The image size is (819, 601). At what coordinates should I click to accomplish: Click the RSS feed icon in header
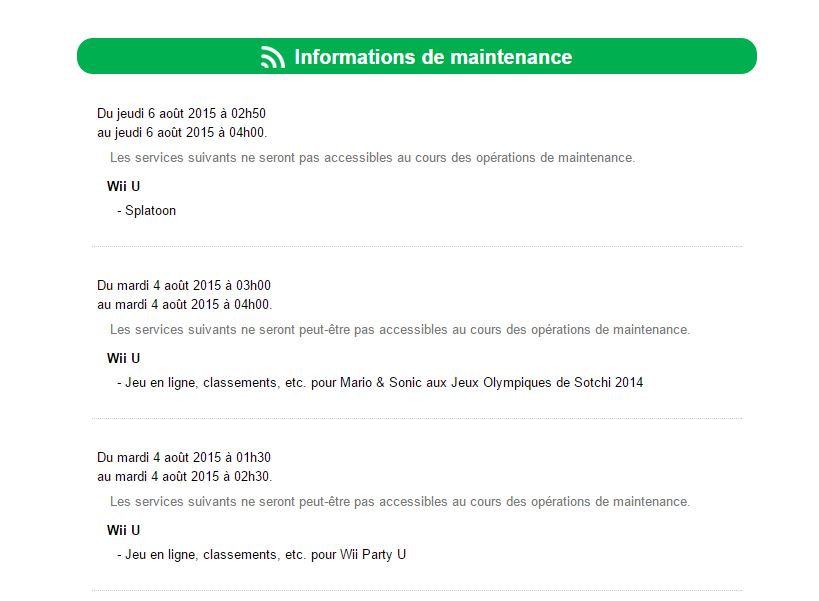coord(273,57)
